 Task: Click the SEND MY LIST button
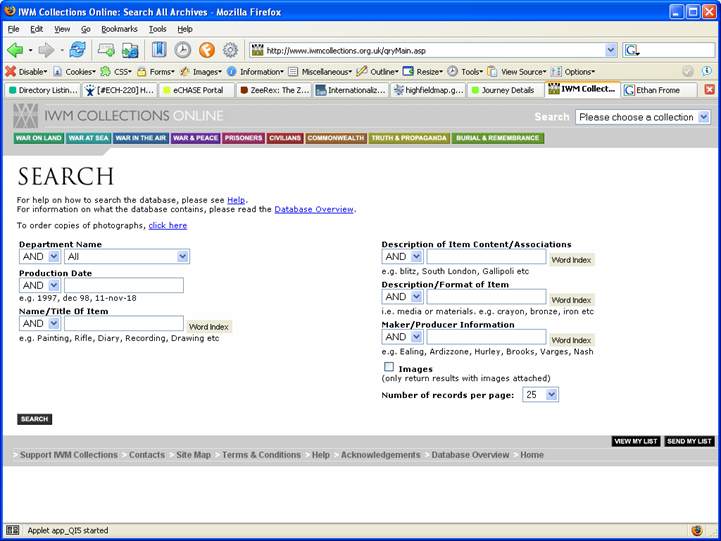(x=689, y=441)
